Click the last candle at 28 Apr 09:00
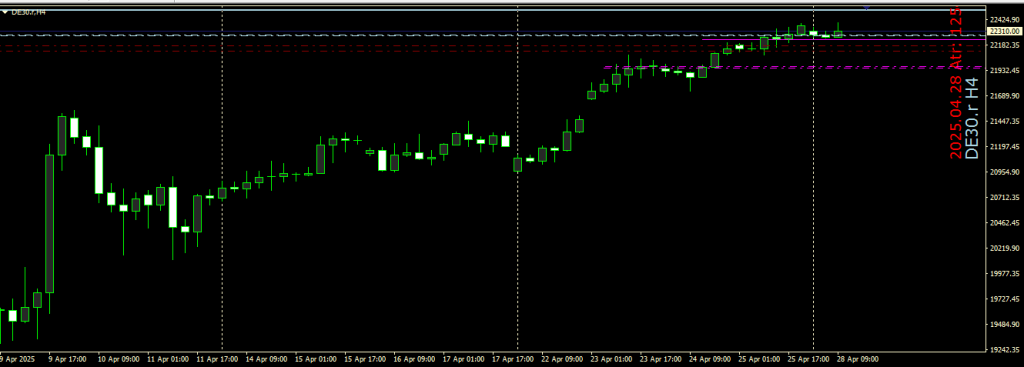The height and width of the screenshot is (367, 1024). coord(838,32)
